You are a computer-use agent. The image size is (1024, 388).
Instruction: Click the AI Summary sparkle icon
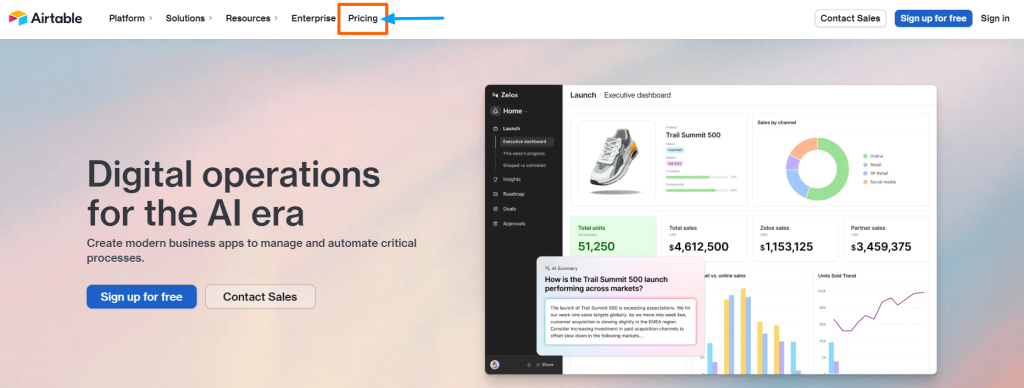tap(547, 268)
